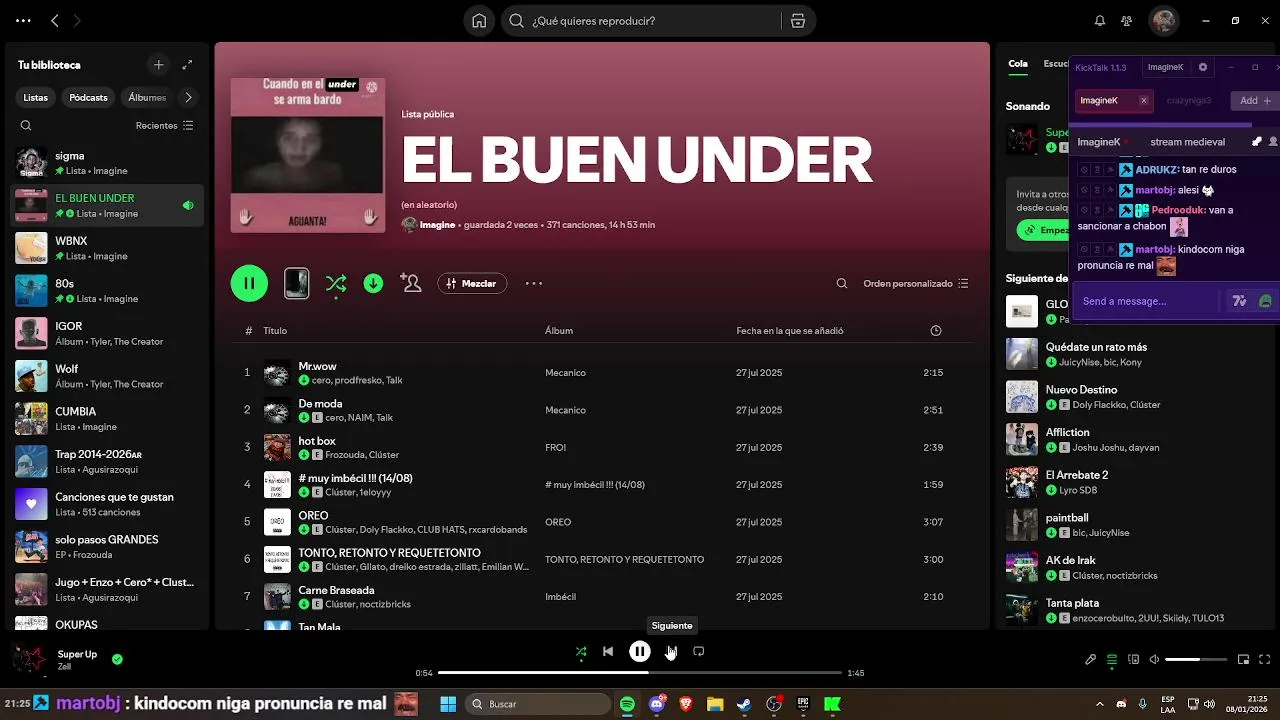Screen dimensions: 1280x720
Task: Open the miniplayer icon
Action: tap(1244, 660)
